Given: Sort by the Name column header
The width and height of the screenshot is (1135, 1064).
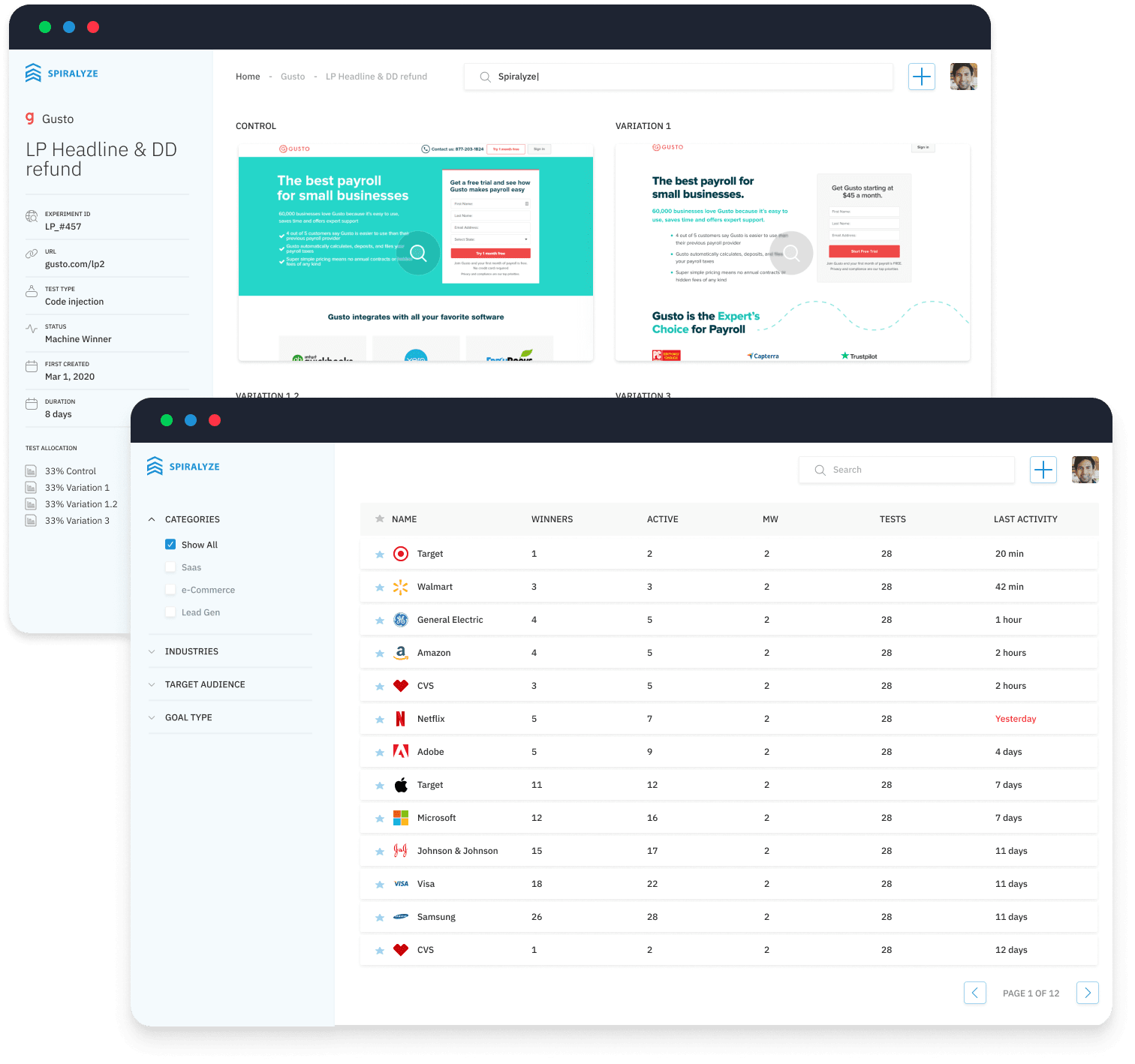Looking at the screenshot, I should [x=404, y=519].
